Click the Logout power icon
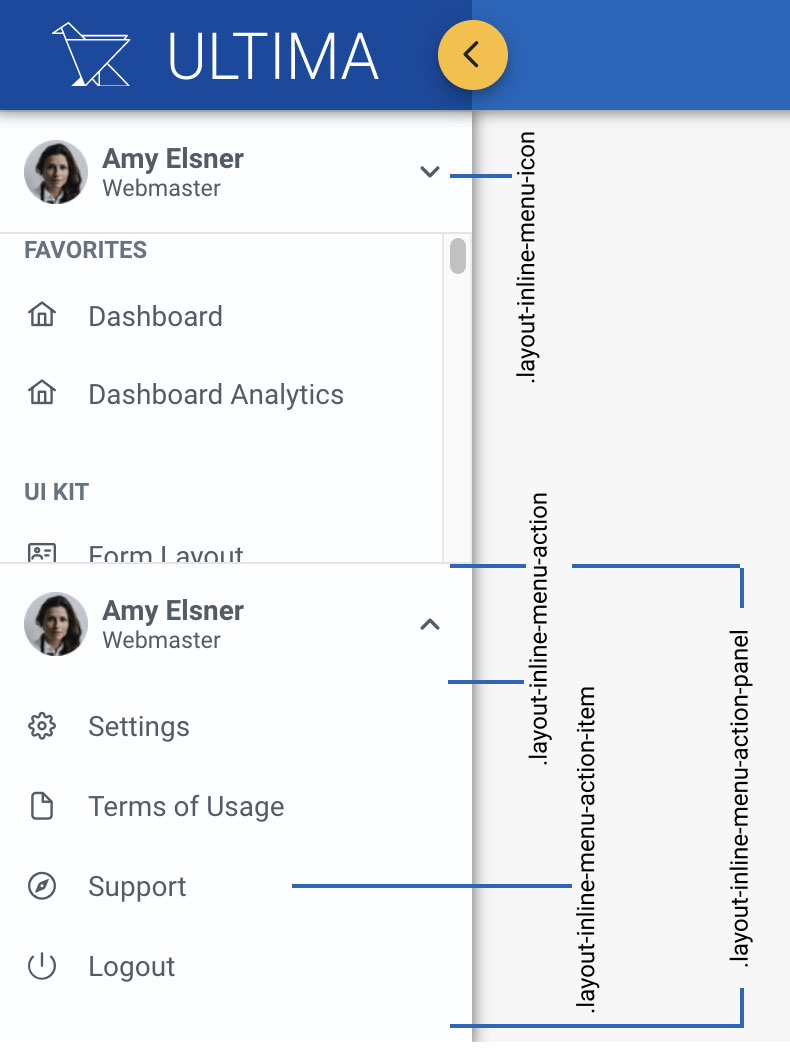Image resolution: width=790 pixels, height=1048 pixels. pyautogui.click(x=42, y=966)
